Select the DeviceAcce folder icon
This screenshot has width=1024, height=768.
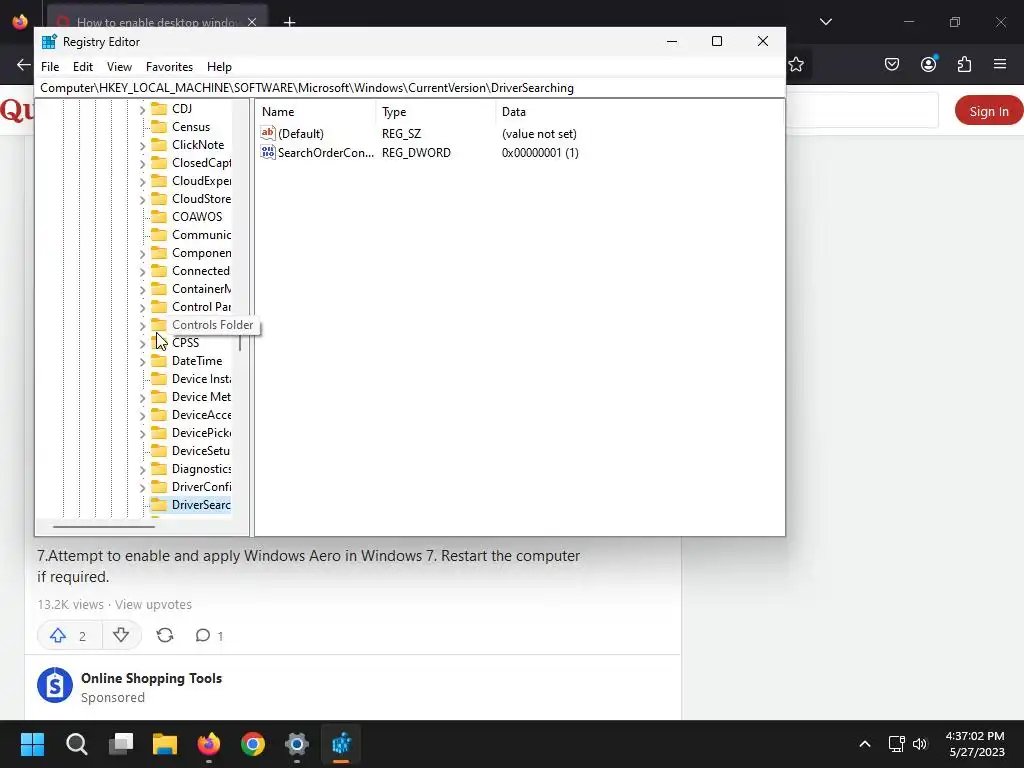[x=159, y=415]
